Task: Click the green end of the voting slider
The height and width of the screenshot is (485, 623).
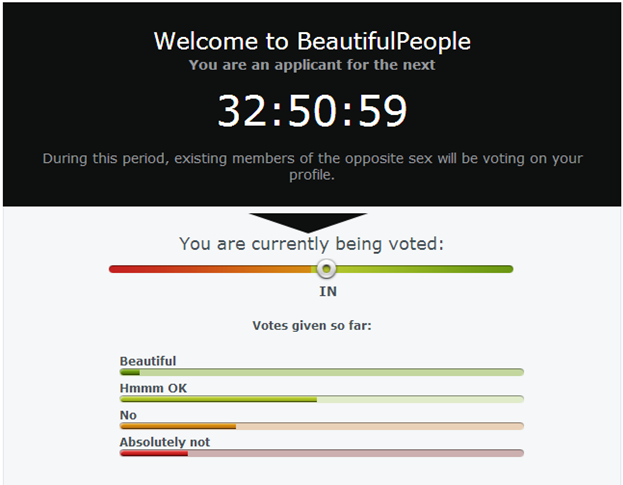Action: pyautogui.click(x=503, y=269)
